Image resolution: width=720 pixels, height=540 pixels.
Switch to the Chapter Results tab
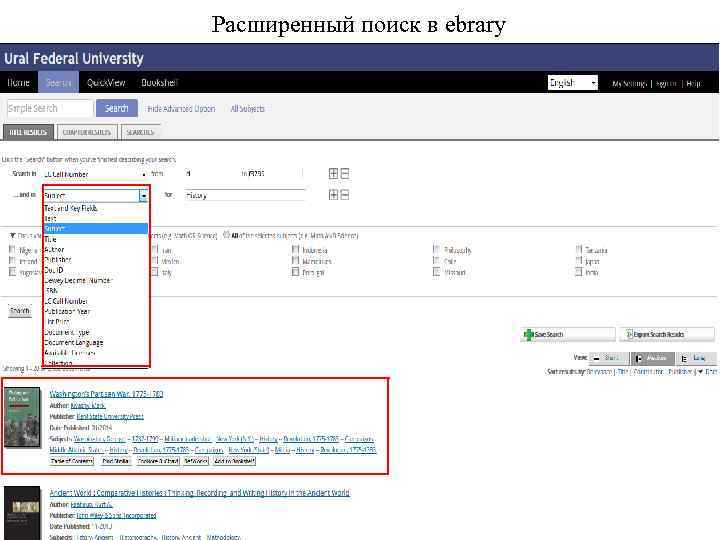87,132
